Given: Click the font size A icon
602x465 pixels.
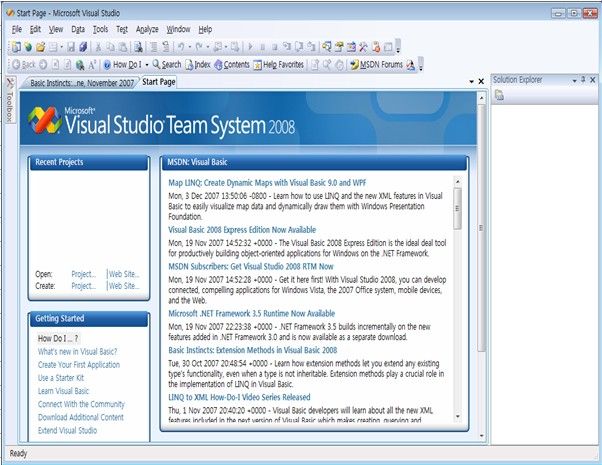Looking at the screenshot, I should (x=92, y=65).
